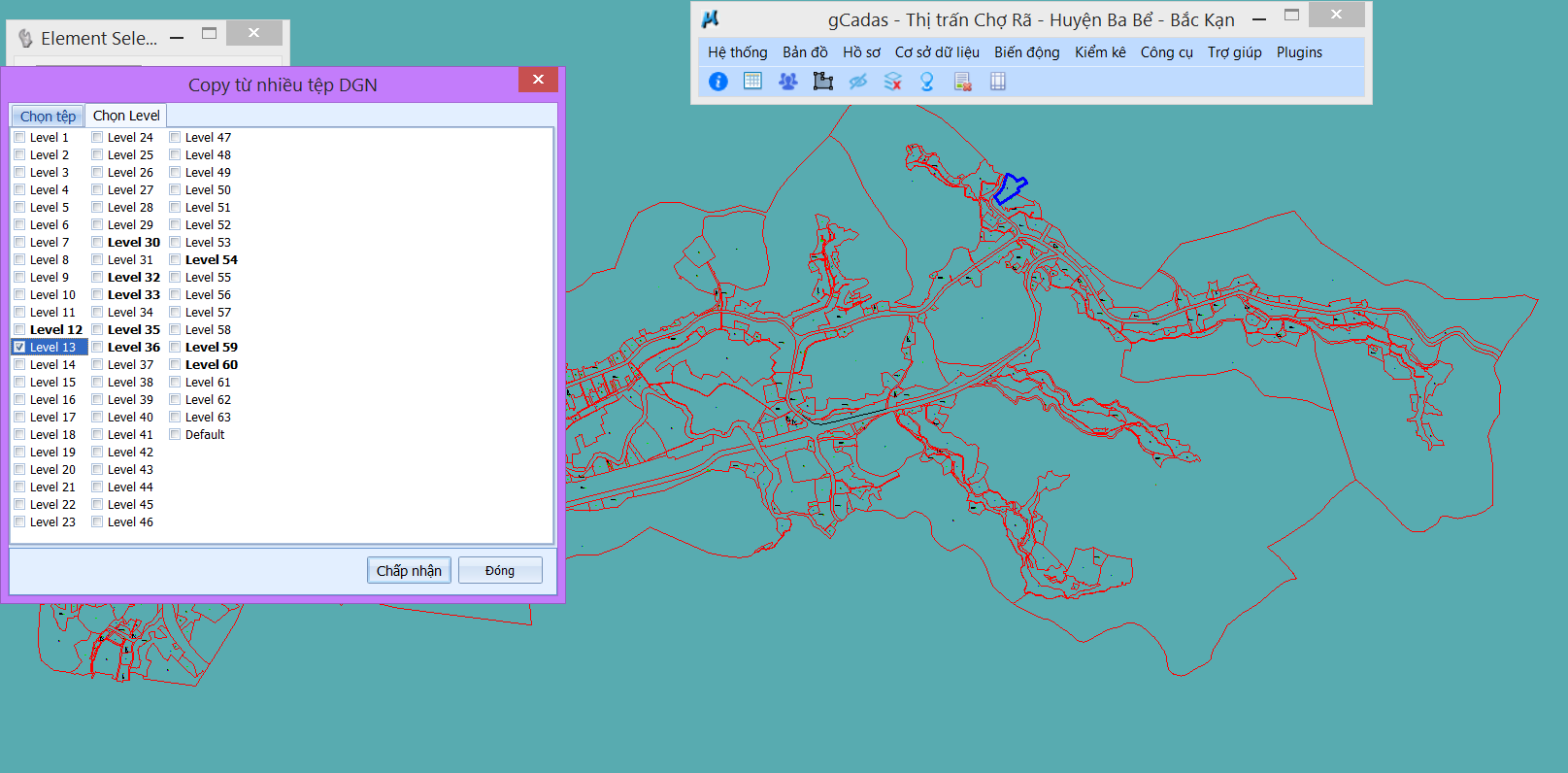
Task: Toggle the crossed-out eye hide icon
Action: (x=858, y=82)
